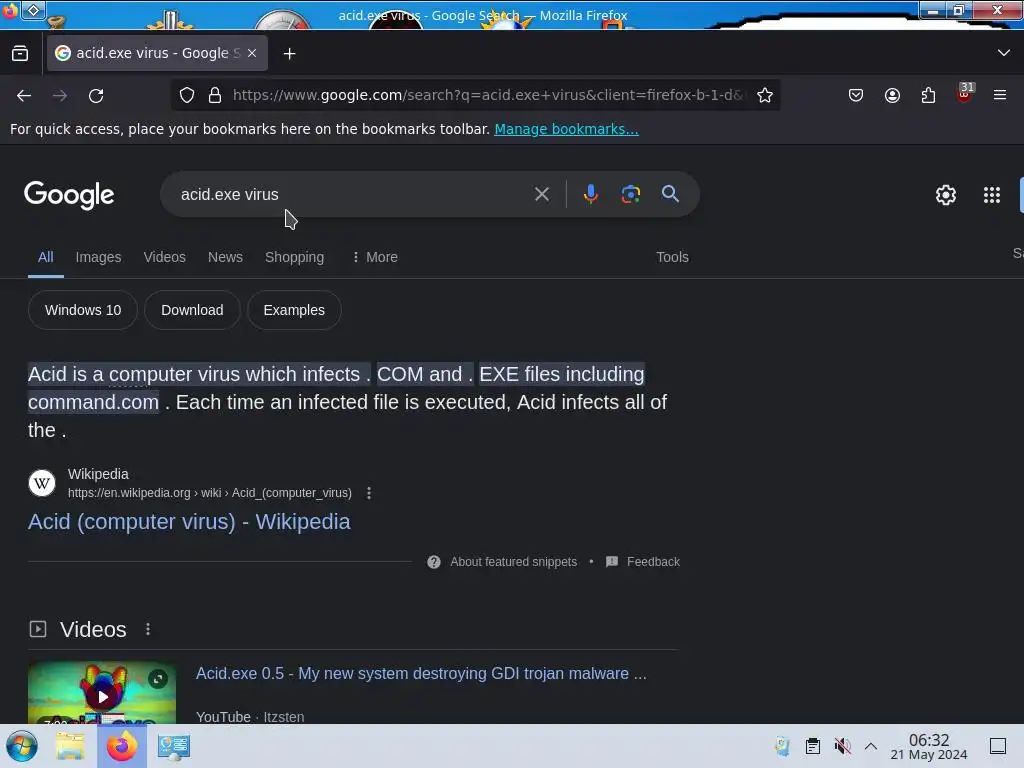Show desktop with taskbar square button

click(998, 746)
